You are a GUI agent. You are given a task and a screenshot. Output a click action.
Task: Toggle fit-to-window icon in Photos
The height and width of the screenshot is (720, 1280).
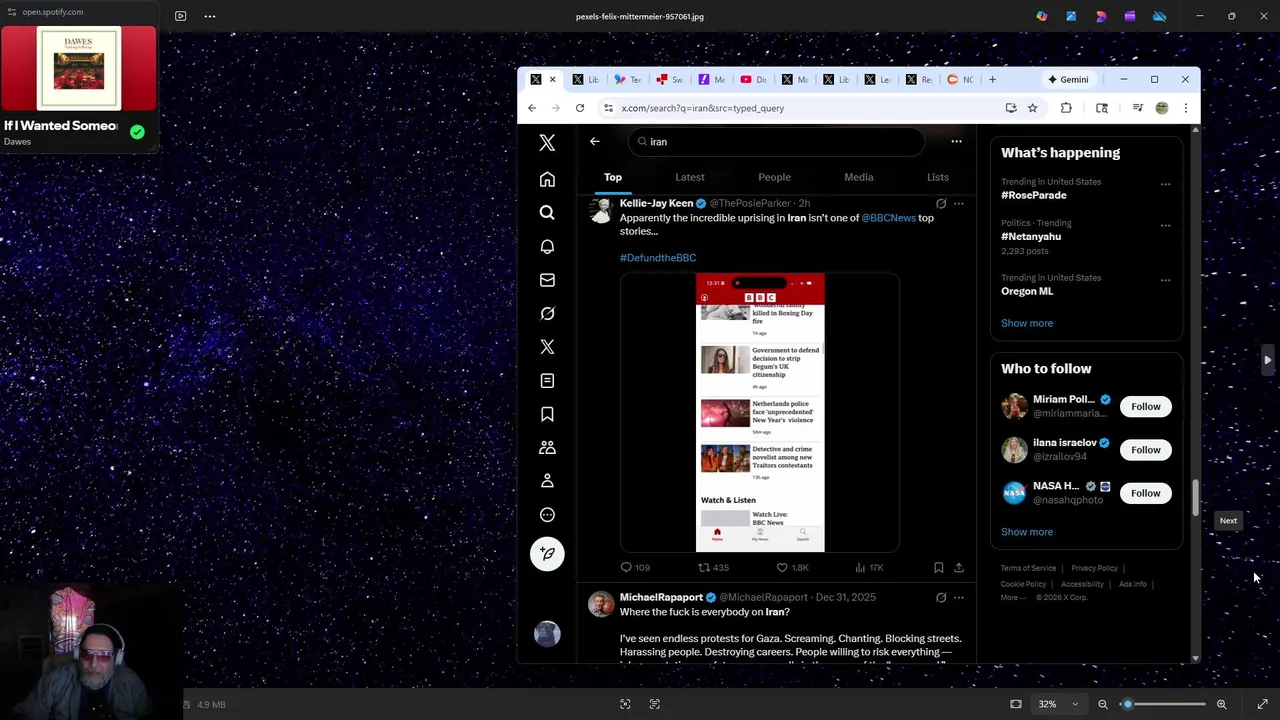click(1016, 704)
